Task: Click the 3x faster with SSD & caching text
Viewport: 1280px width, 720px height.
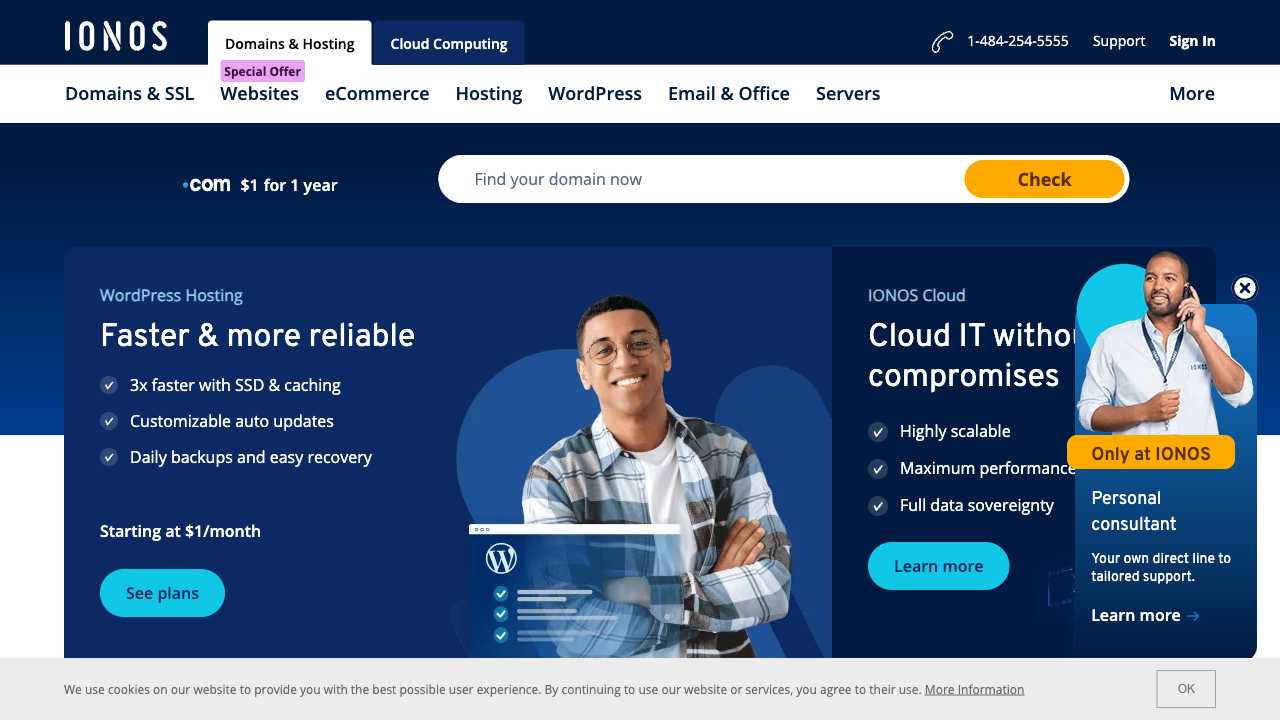Action: coord(235,385)
